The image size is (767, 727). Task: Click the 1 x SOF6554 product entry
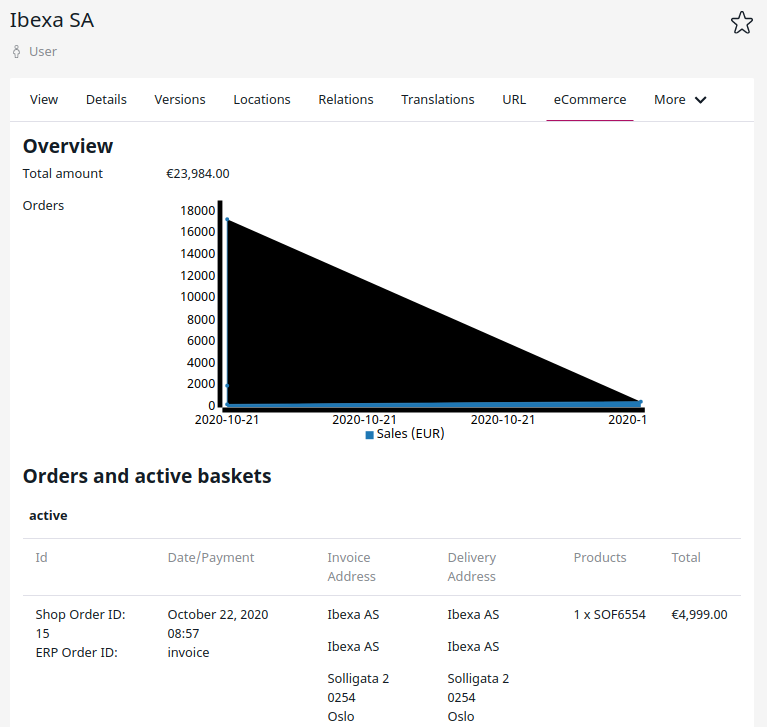[609, 614]
